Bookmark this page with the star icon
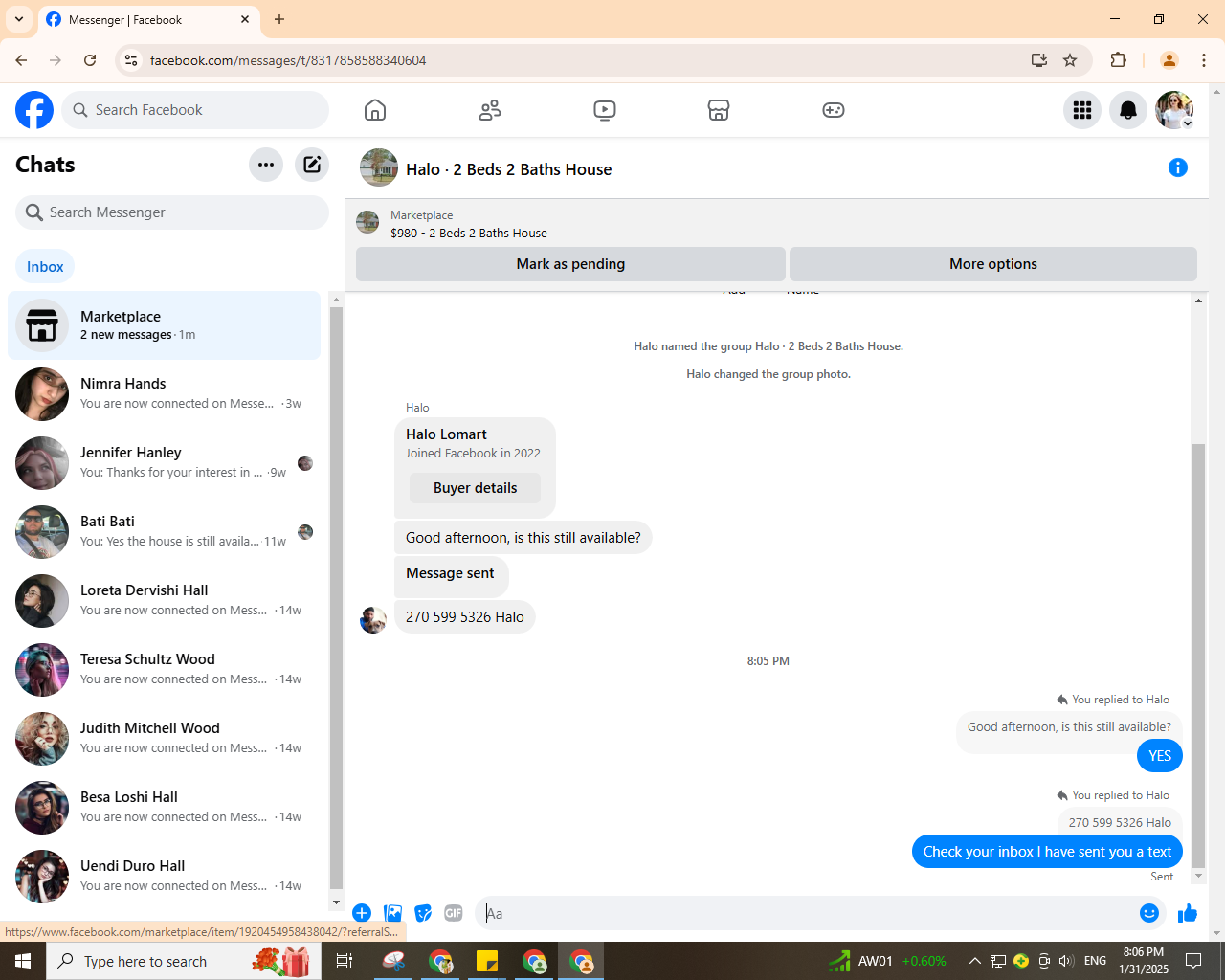This screenshot has width=1225, height=980. (1070, 60)
